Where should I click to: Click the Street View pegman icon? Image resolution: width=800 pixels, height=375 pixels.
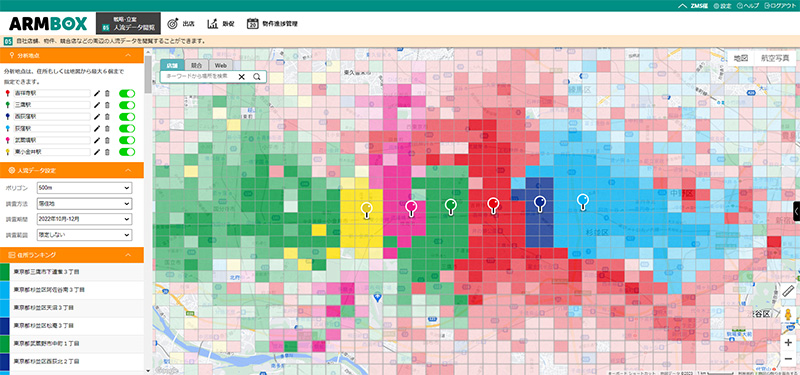pos(788,315)
